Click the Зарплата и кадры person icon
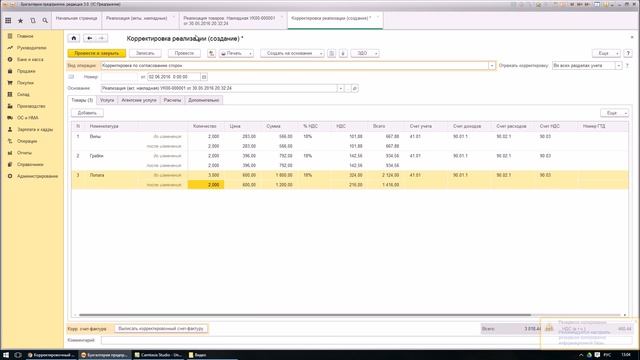Image resolution: width=640 pixels, height=360 pixels. coord(10,129)
